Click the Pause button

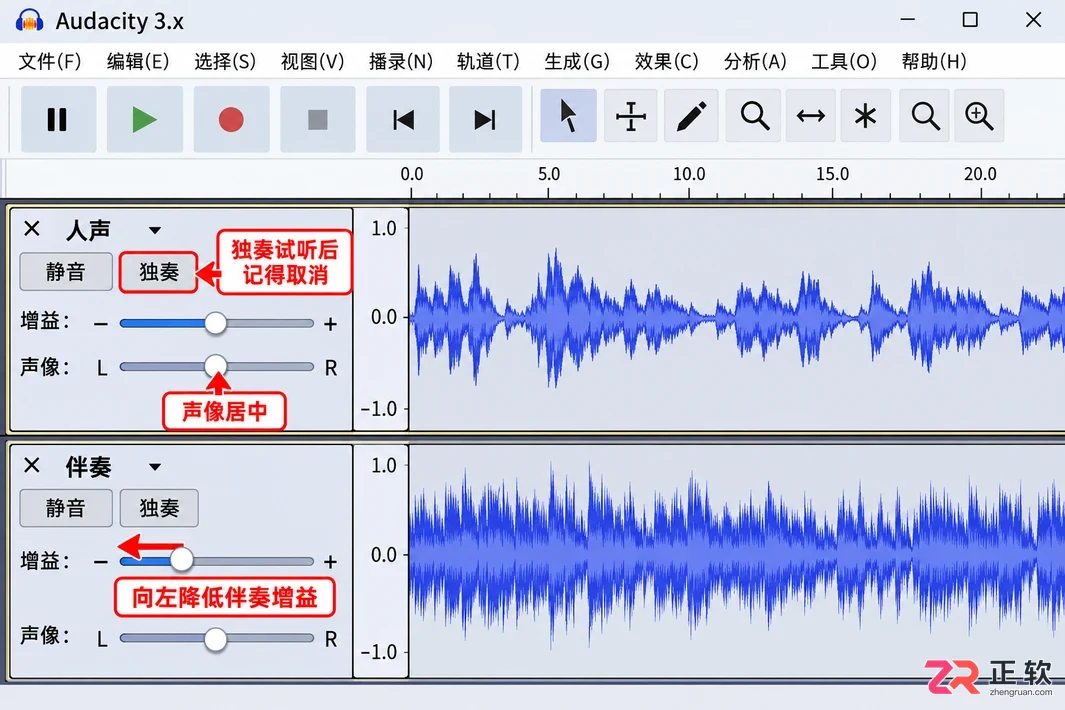pyautogui.click(x=58, y=120)
